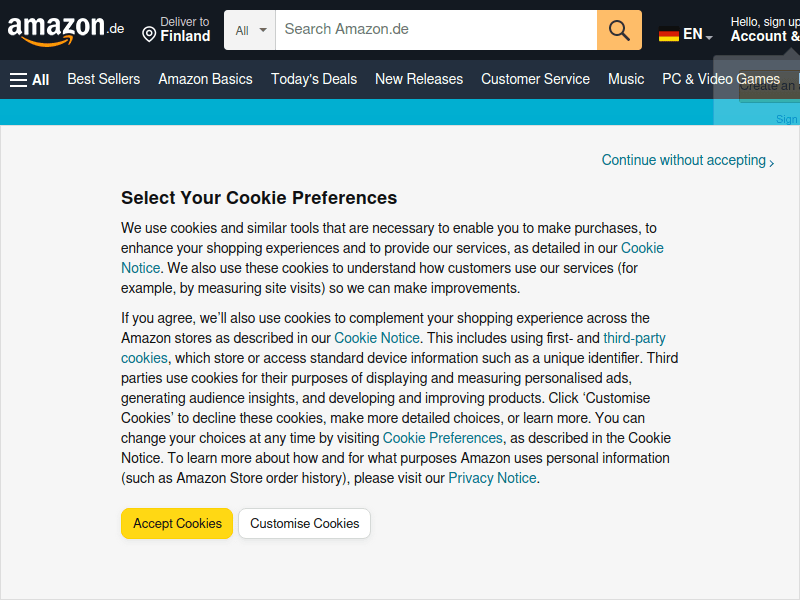Select Amazon Basics navigation item

205,79
